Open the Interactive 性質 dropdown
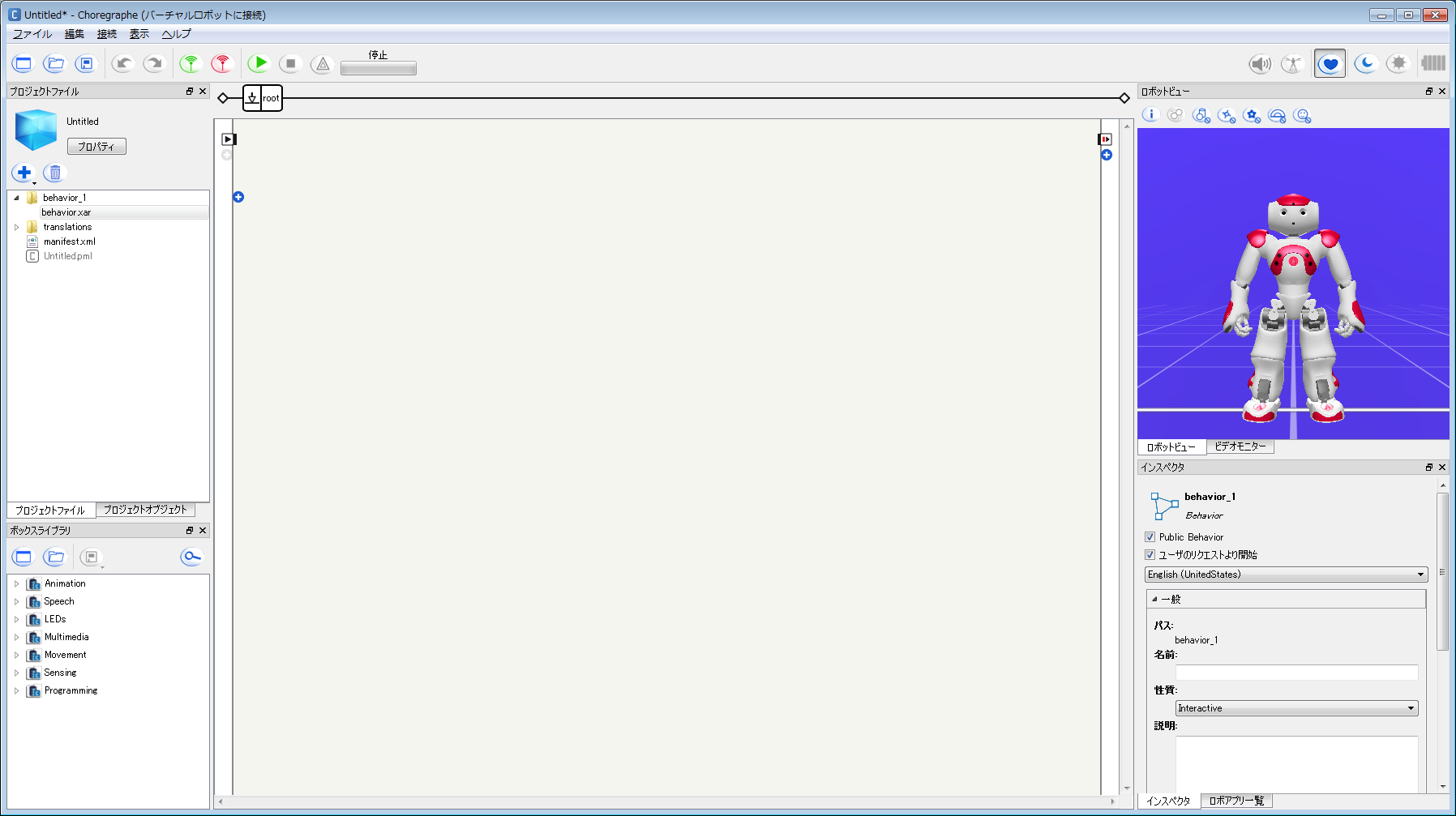1456x816 pixels. [x=1296, y=708]
